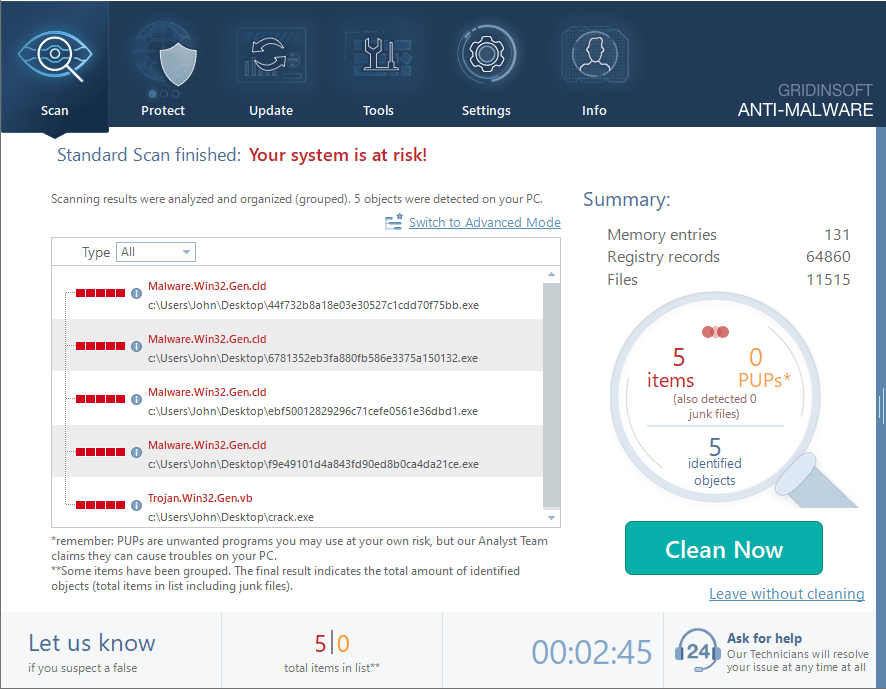Screen dimensions: 886x689
Task: Switch to the Info tab
Action: pyautogui.click(x=594, y=110)
